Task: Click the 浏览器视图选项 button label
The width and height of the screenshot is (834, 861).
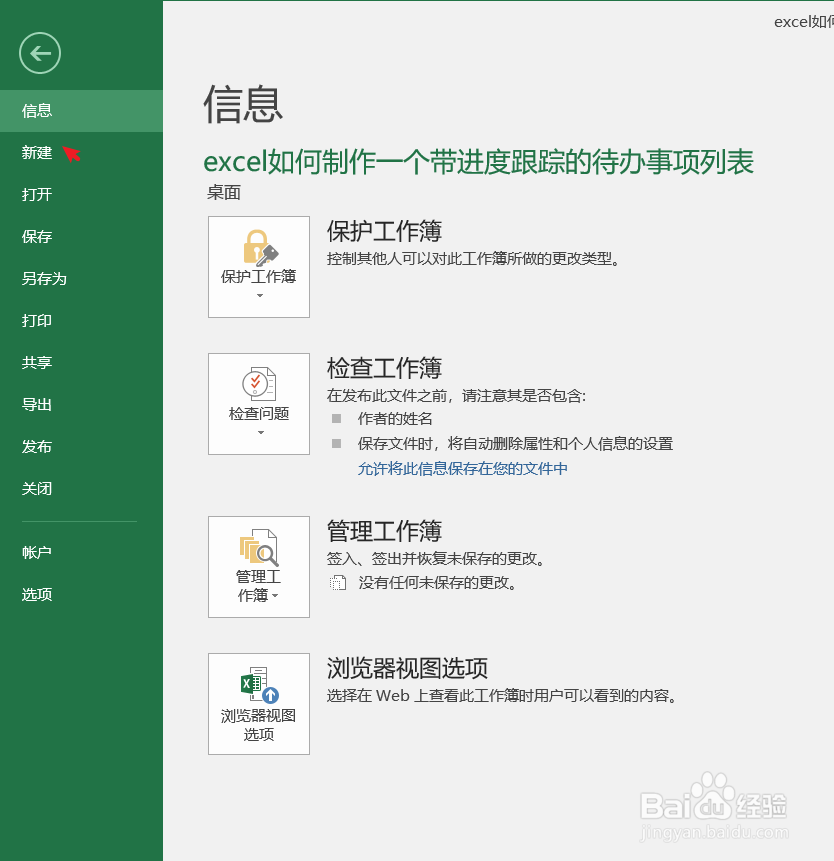Action: [259, 725]
